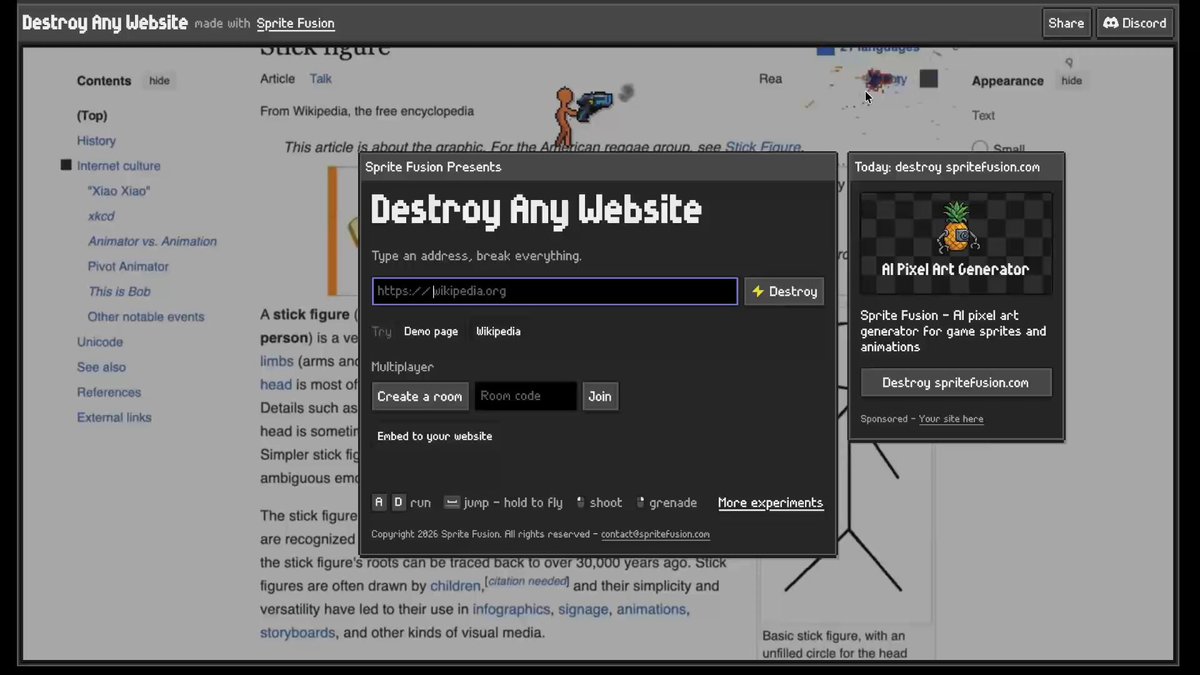
Task: Click the Join button
Action: pyautogui.click(x=600, y=396)
